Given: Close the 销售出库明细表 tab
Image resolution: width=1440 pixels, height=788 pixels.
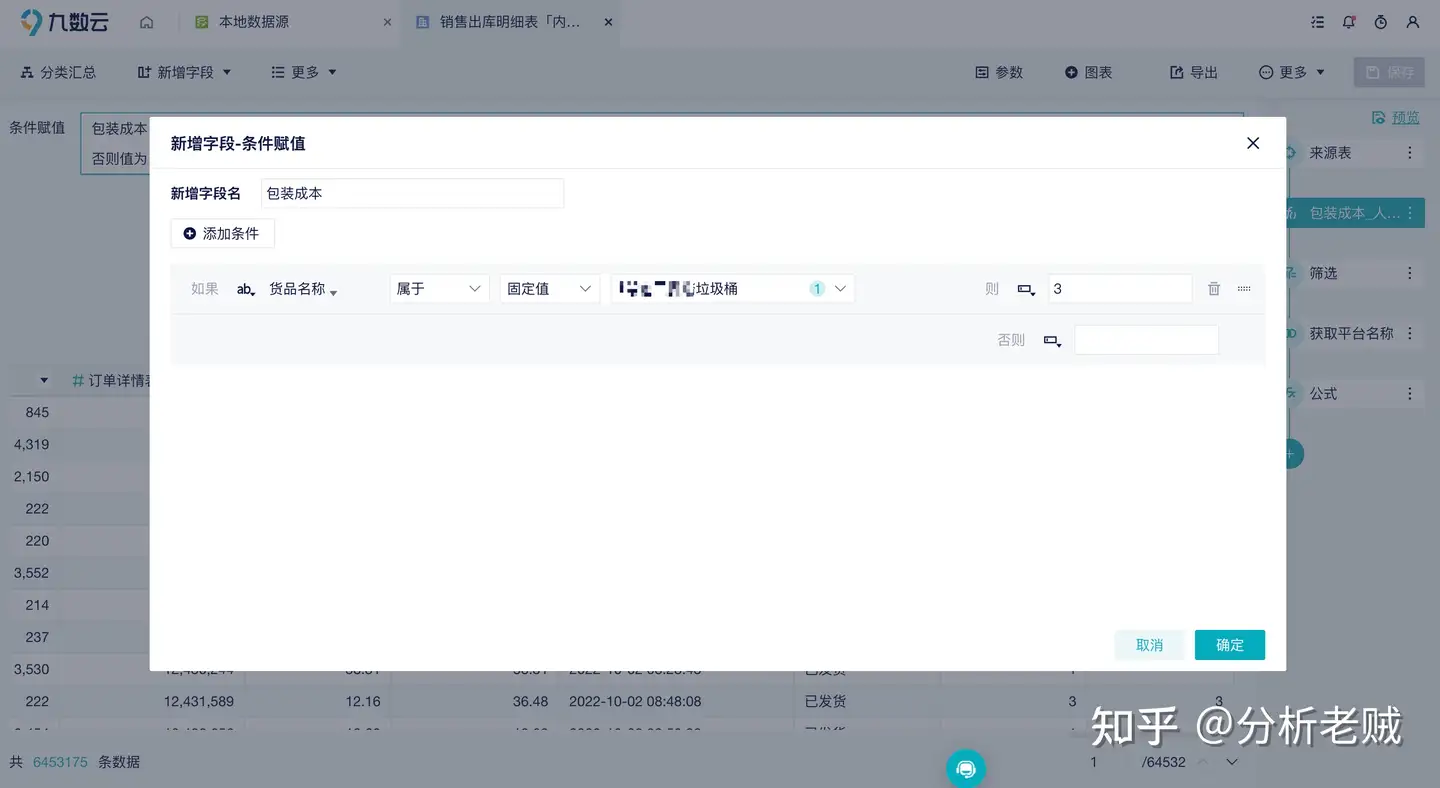Looking at the screenshot, I should click(x=608, y=22).
